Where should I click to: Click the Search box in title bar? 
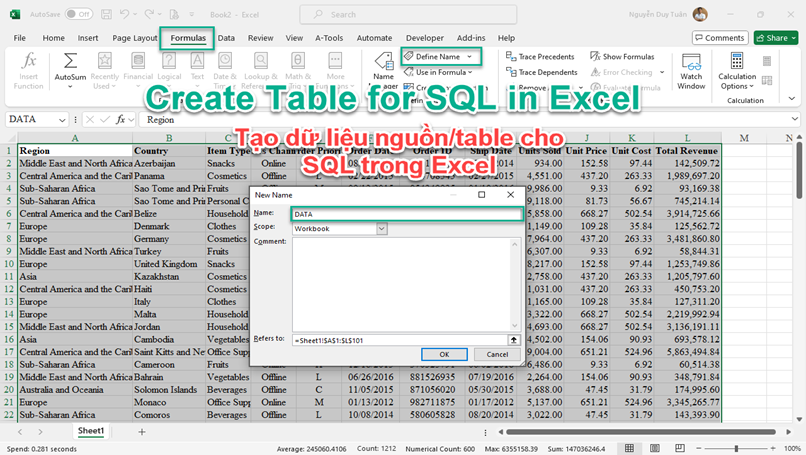pyautogui.click(x=408, y=14)
